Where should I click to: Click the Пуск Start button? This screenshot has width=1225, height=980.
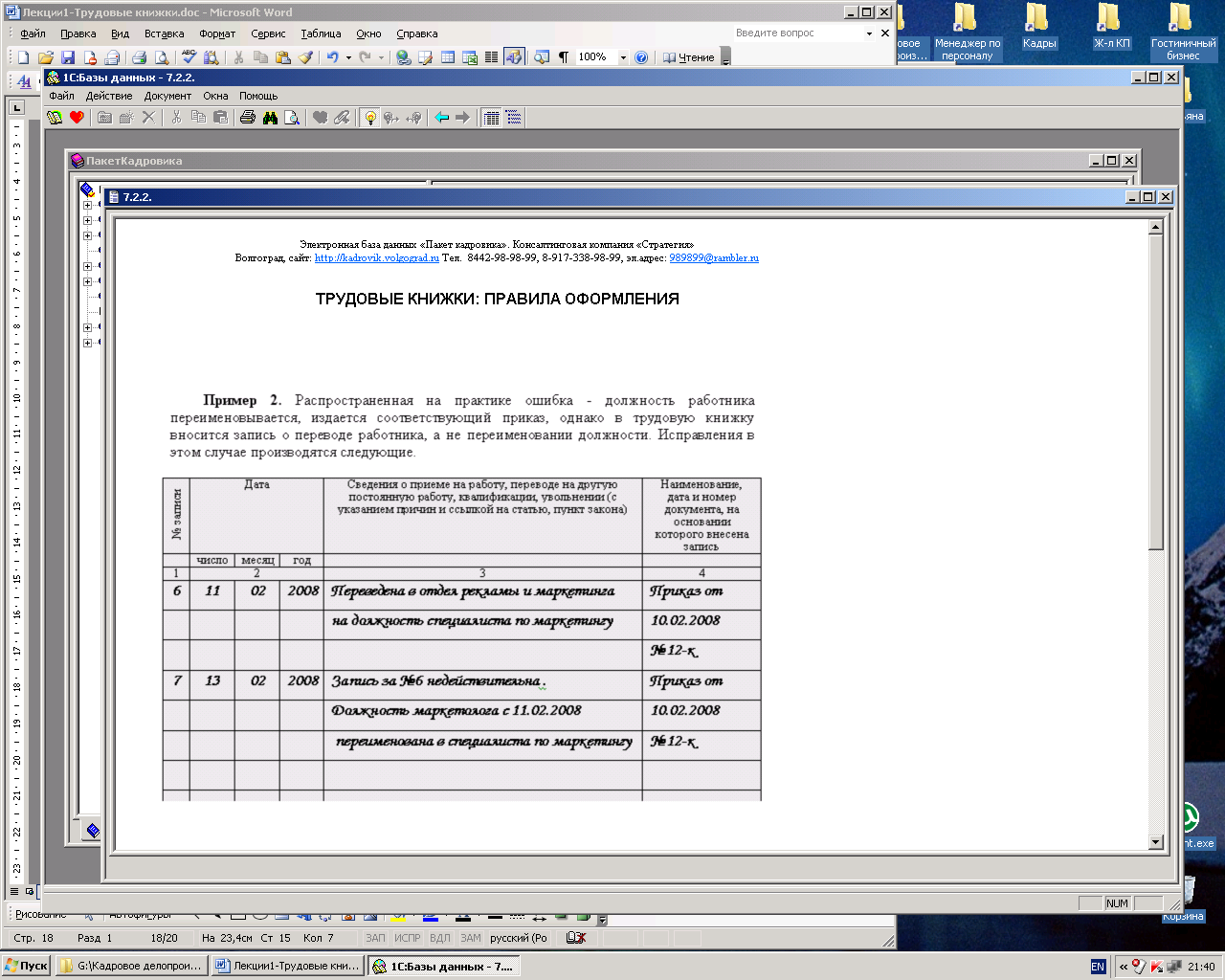(27, 966)
